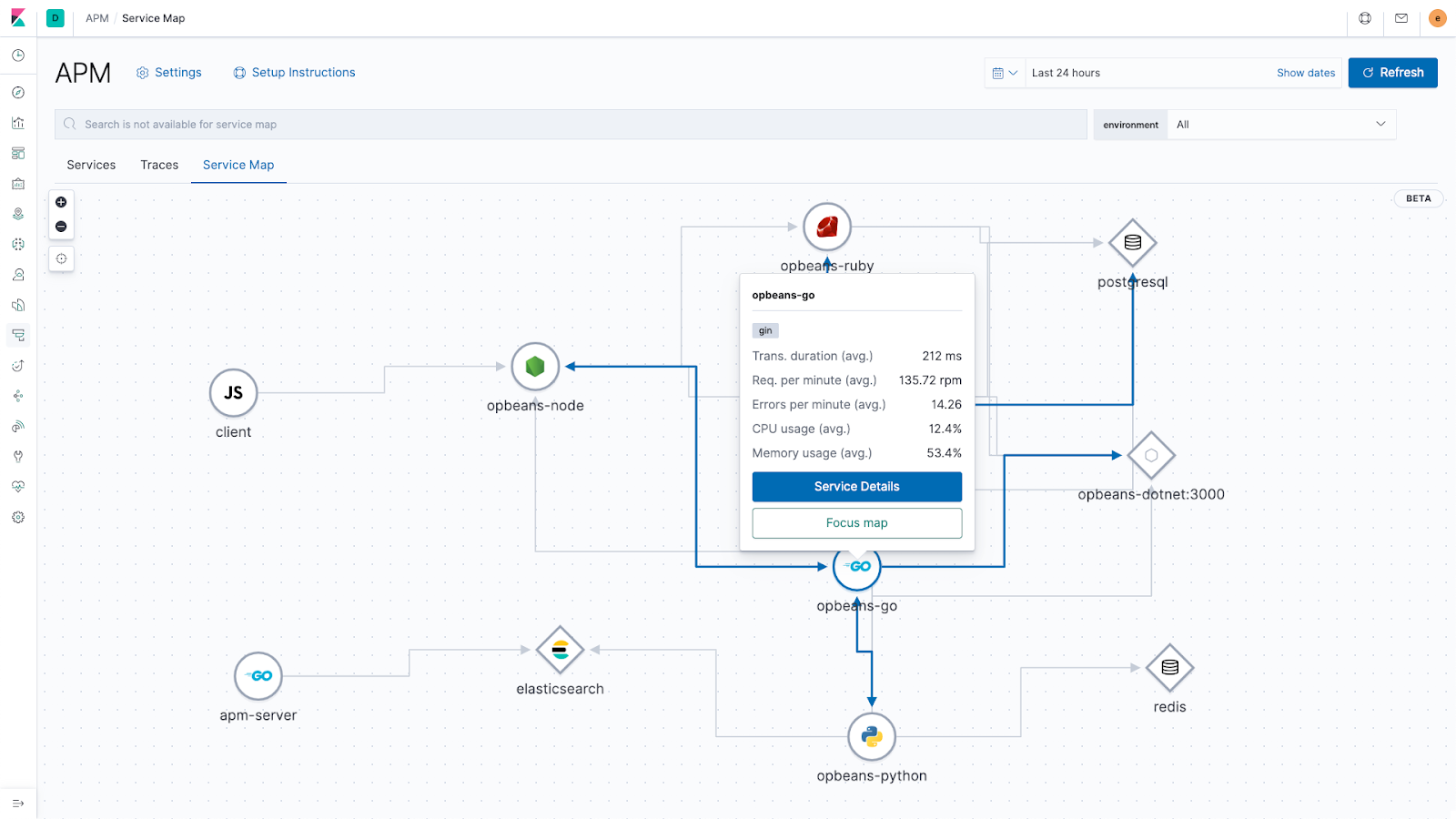Select the postgresql database node
The height and width of the screenshot is (819, 1456).
(1133, 243)
